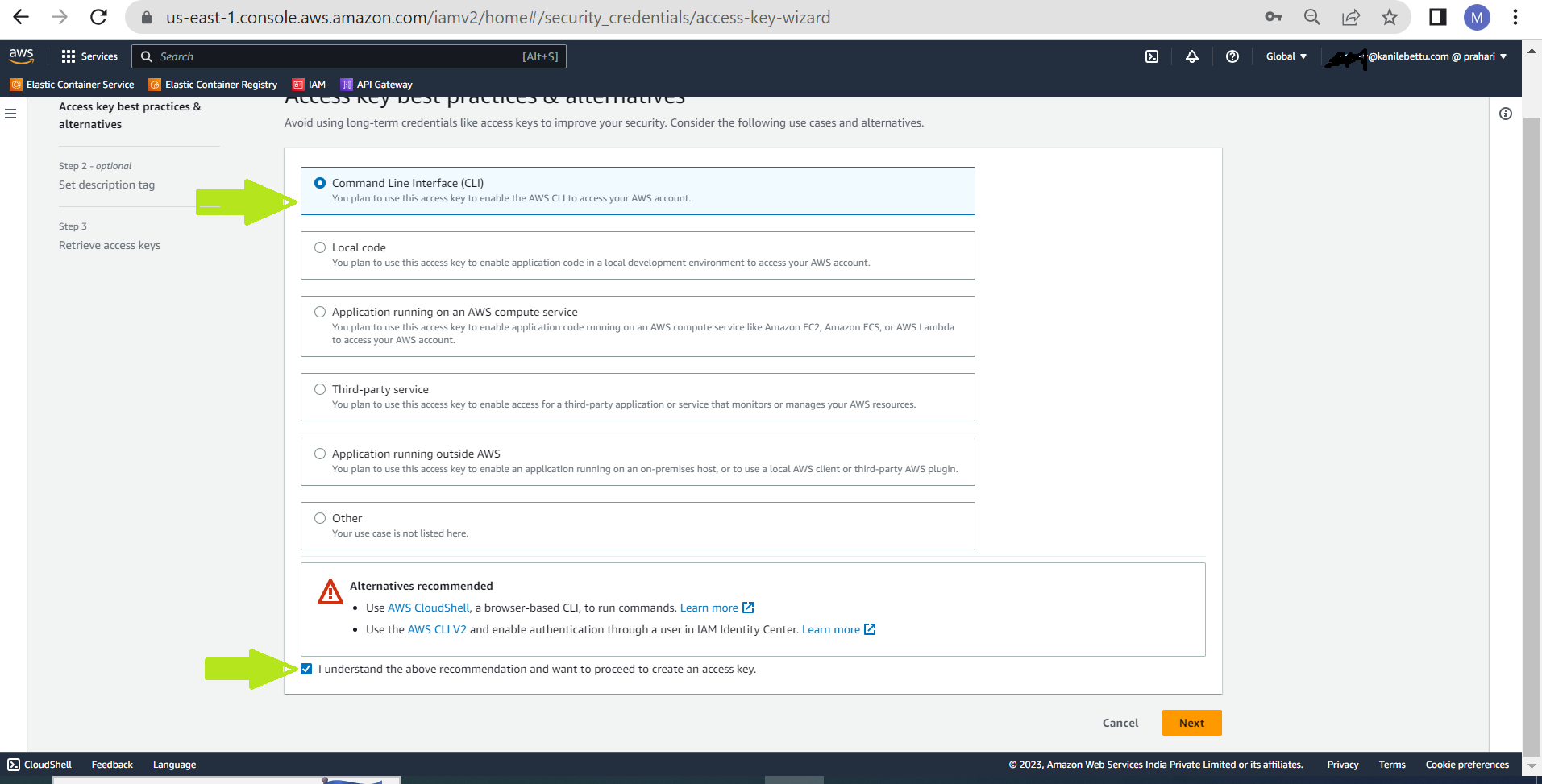Open Chrome three-dot menu
Image resolution: width=1542 pixels, height=784 pixels.
pos(1515,17)
